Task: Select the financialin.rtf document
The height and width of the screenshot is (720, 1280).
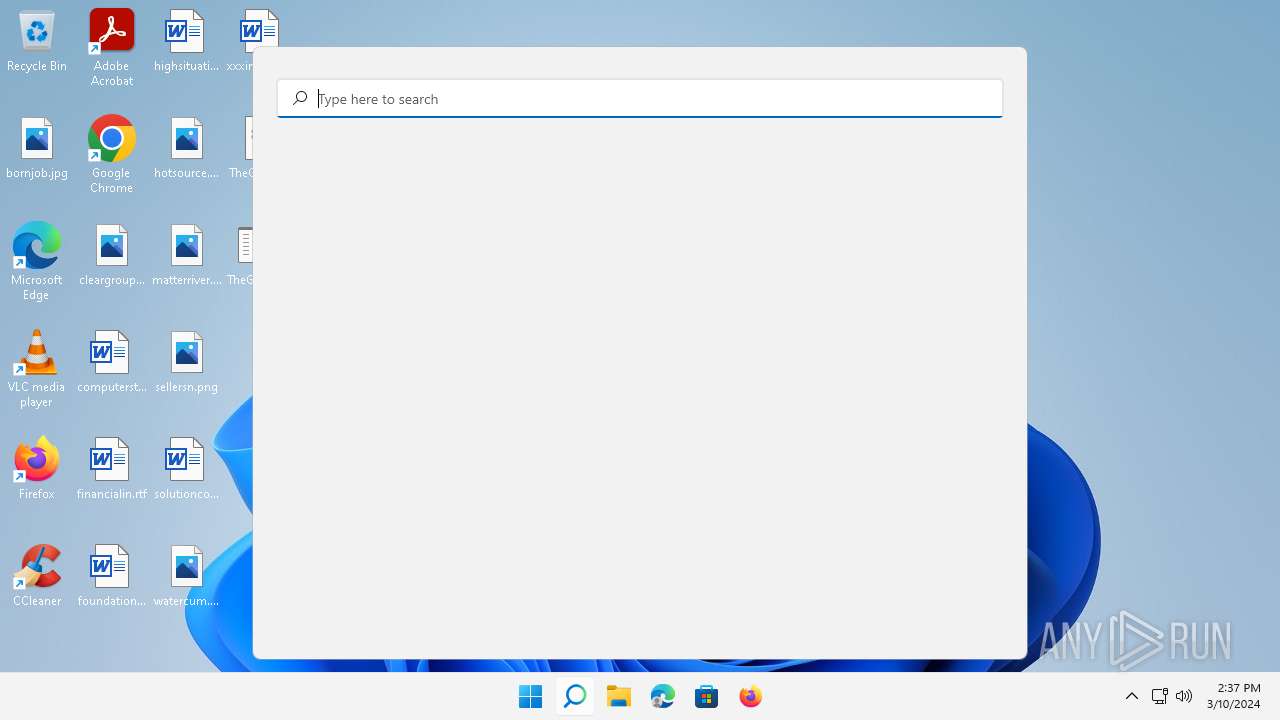Action: click(112, 470)
